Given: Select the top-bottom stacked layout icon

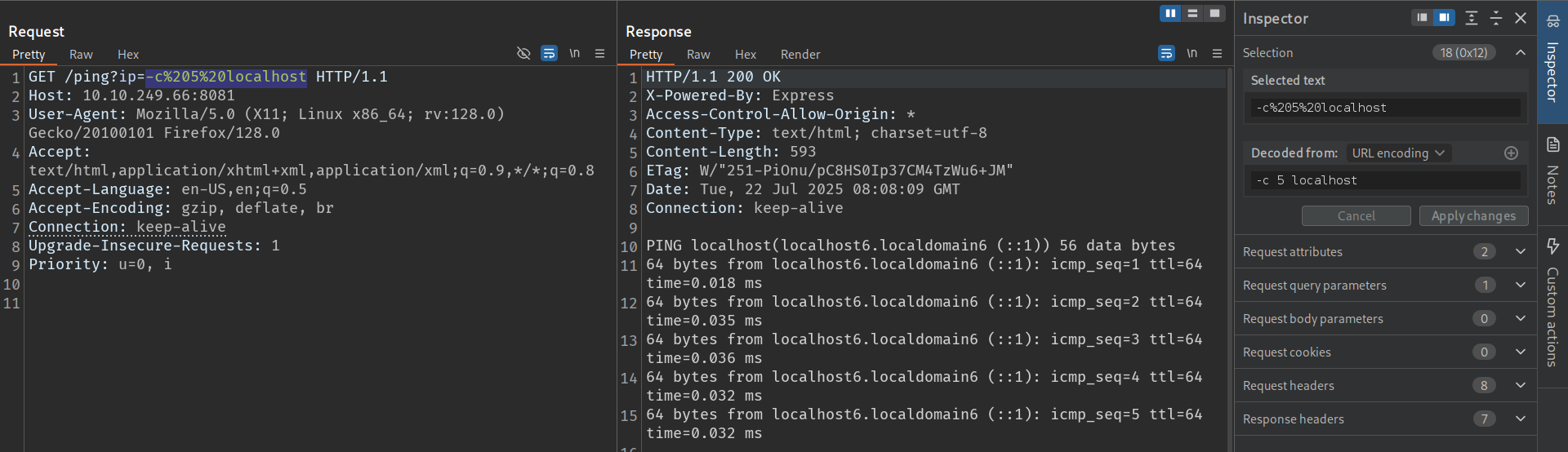Looking at the screenshot, I should point(1192,13).
